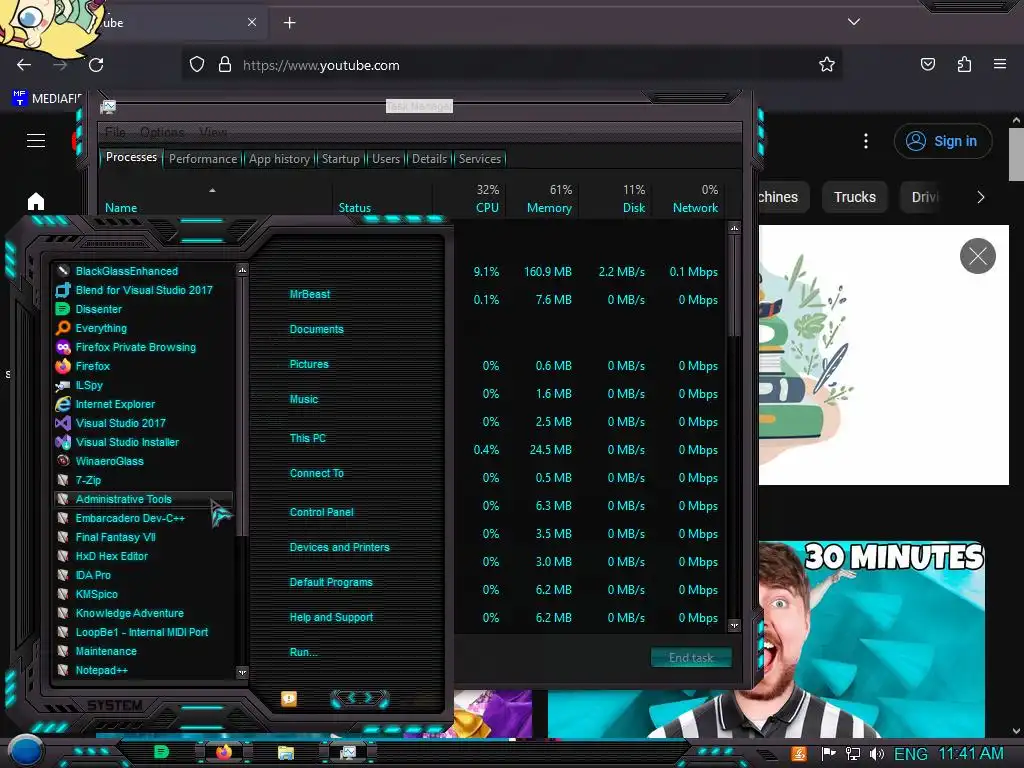Image resolution: width=1024 pixels, height=768 pixels.
Task: Open BlackGlassEnhanced from the start menu
Action: (x=126, y=271)
